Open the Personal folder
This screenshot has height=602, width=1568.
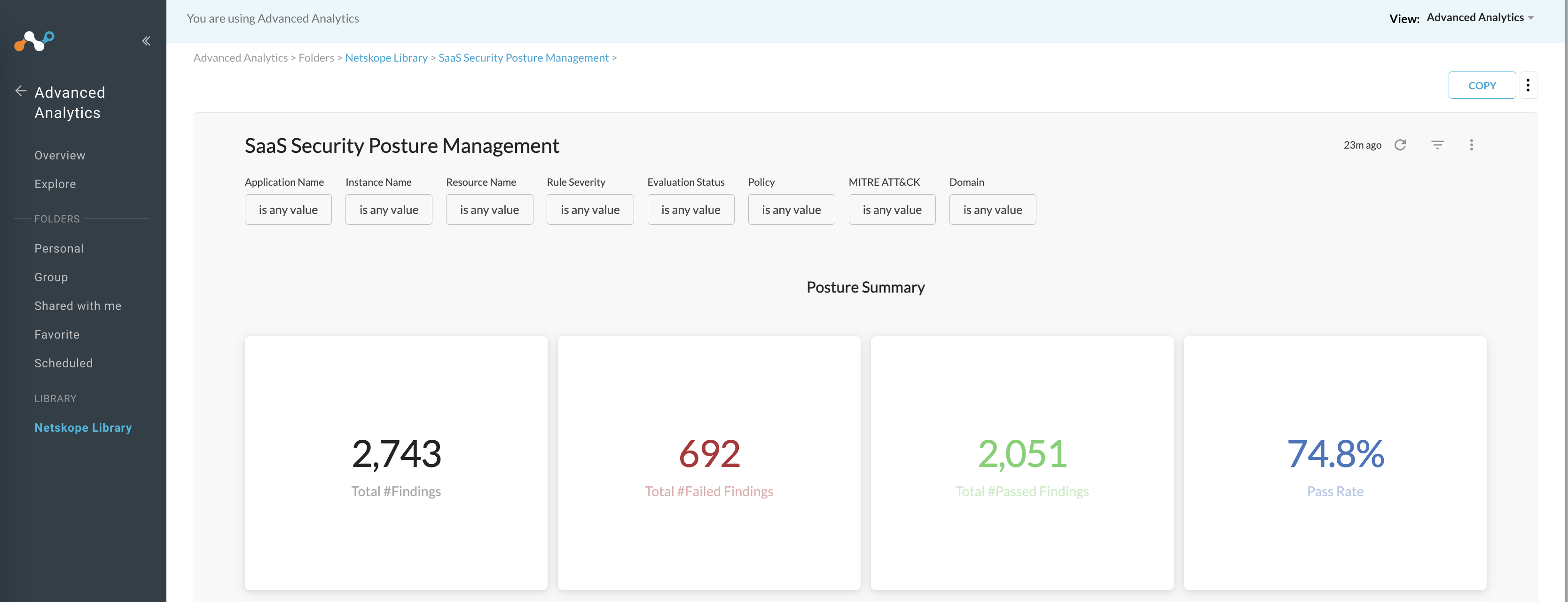tap(59, 249)
